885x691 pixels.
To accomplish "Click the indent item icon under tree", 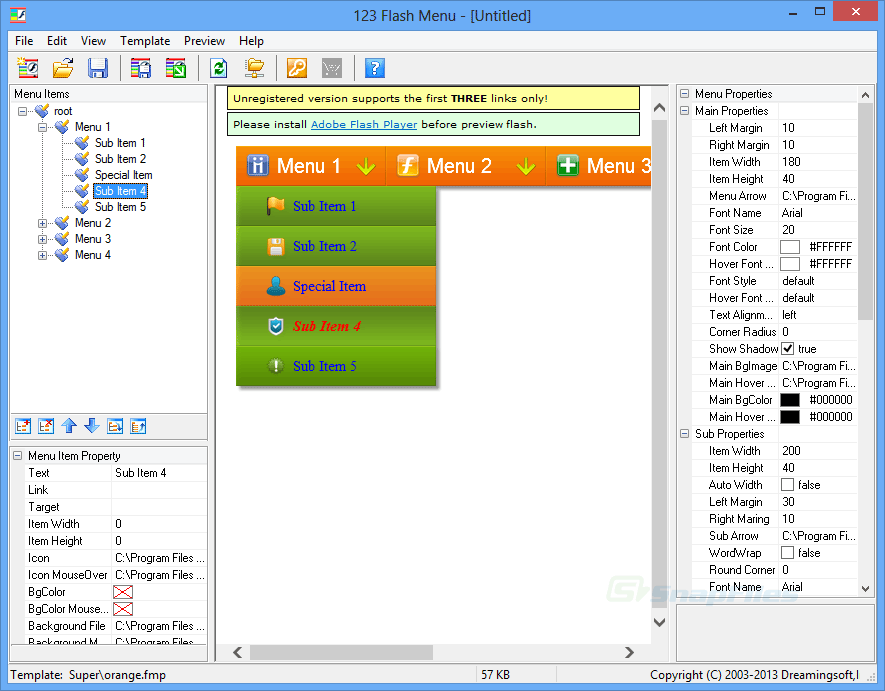I will 115,426.
